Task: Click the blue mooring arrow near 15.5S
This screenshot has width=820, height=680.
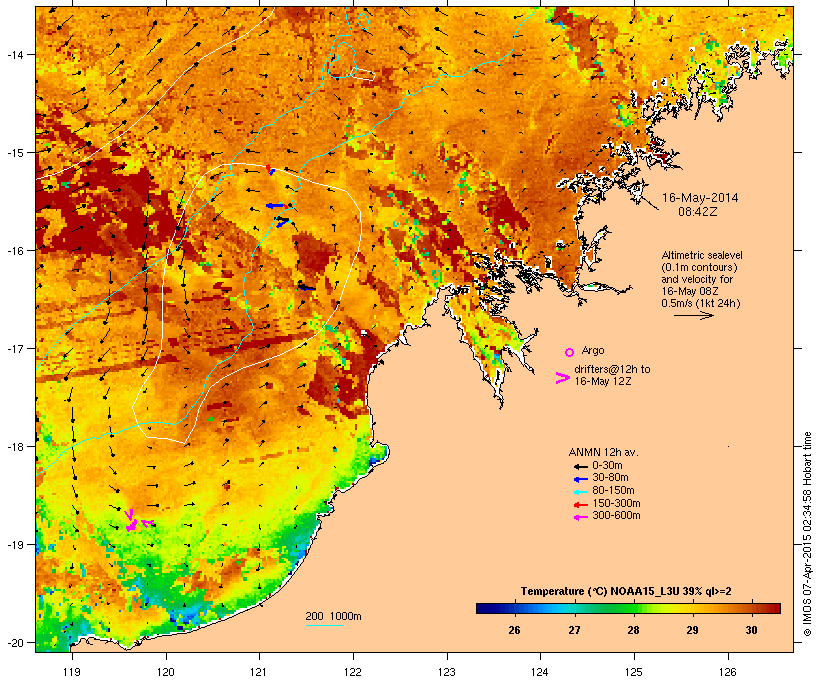Action: point(276,206)
